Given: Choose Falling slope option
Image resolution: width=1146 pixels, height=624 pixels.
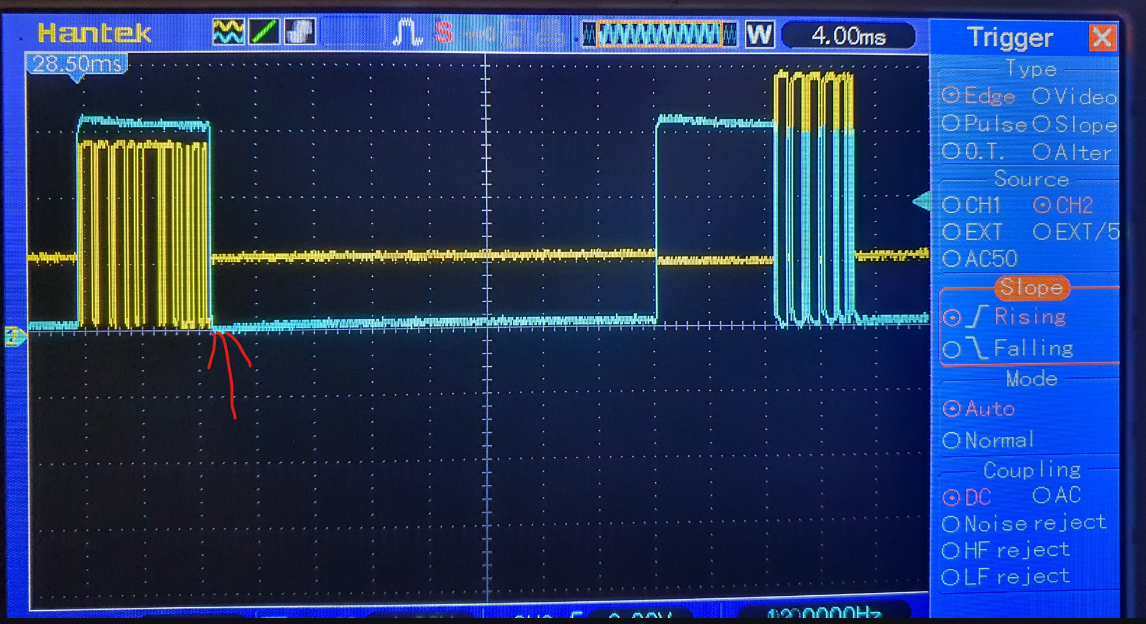Looking at the screenshot, I should coord(1009,349).
